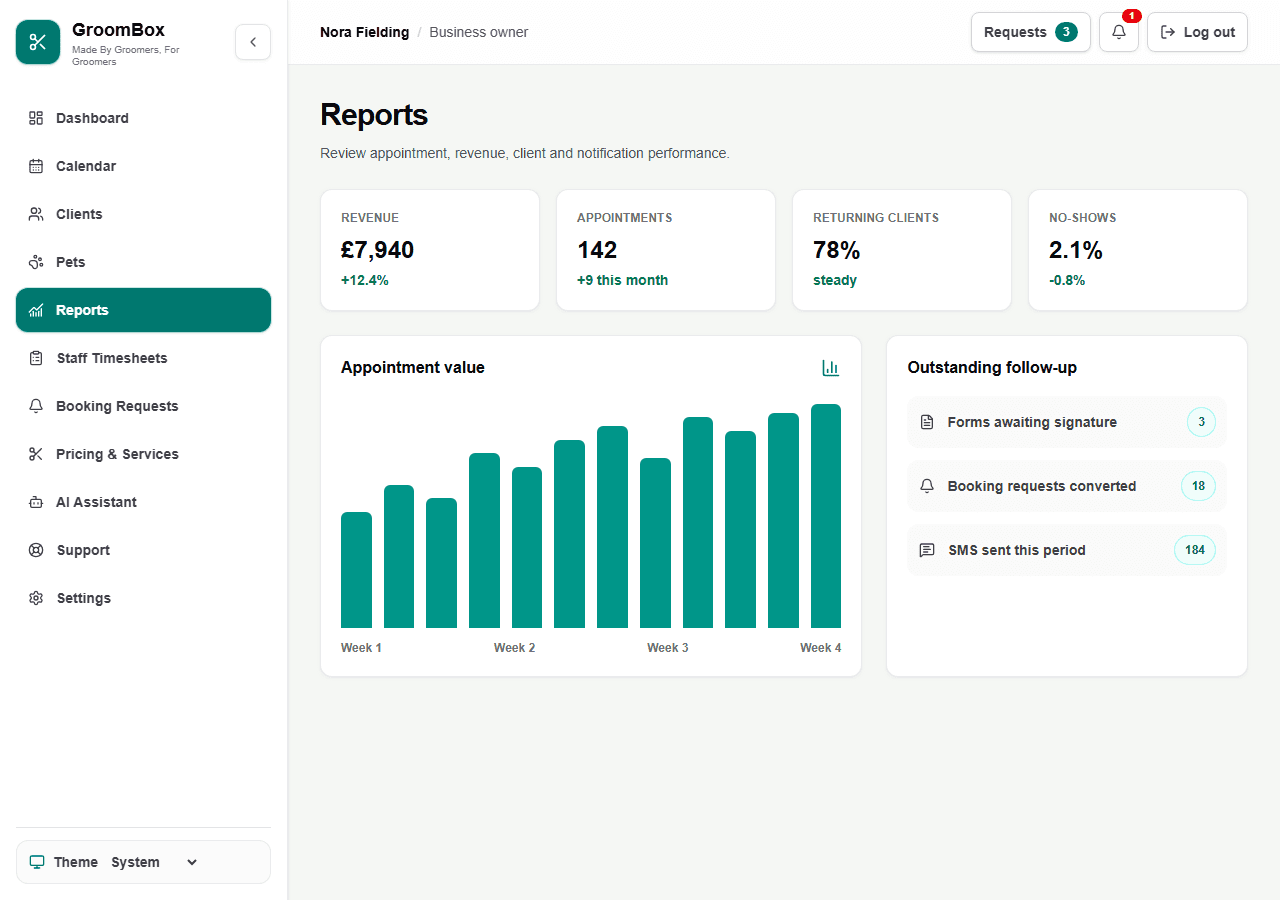Click the Week 3 axis label
This screenshot has width=1280, height=900.
[x=667, y=648]
